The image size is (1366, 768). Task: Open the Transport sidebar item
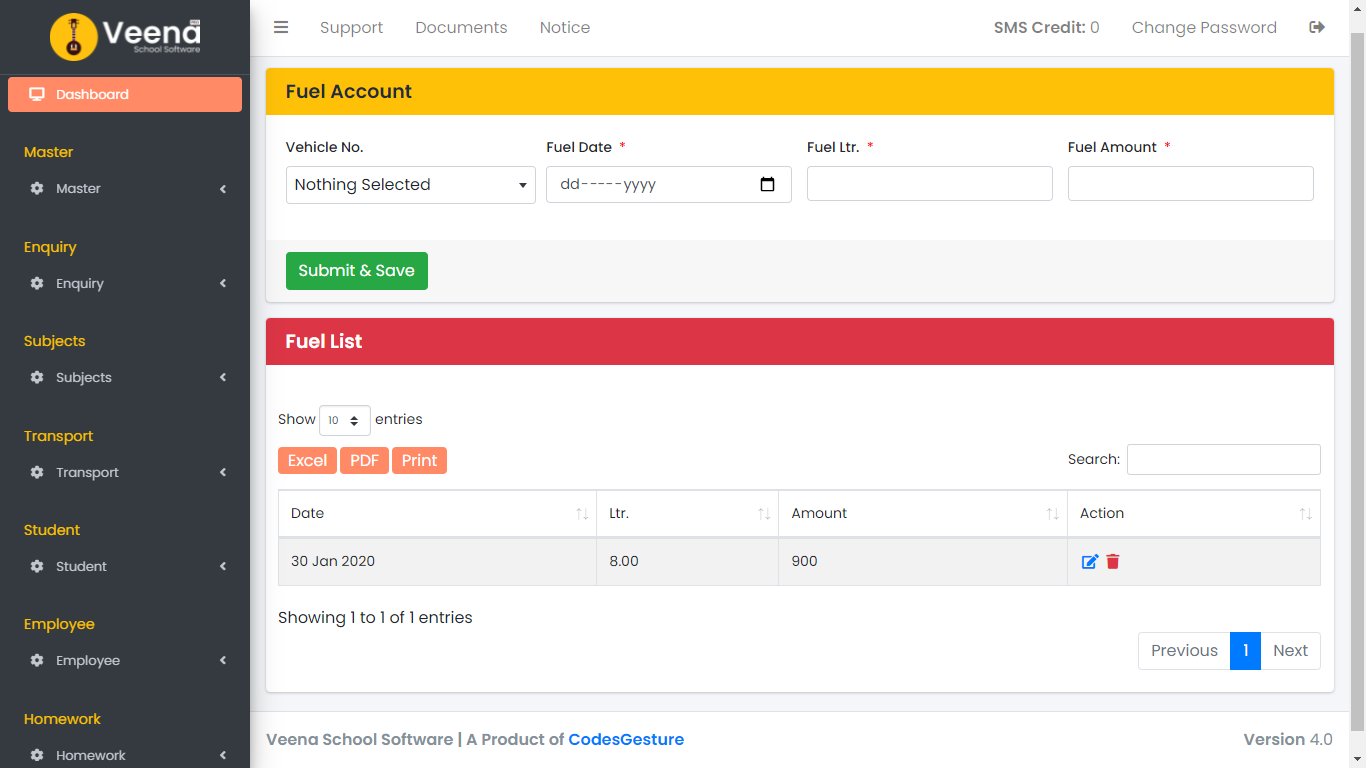125,472
